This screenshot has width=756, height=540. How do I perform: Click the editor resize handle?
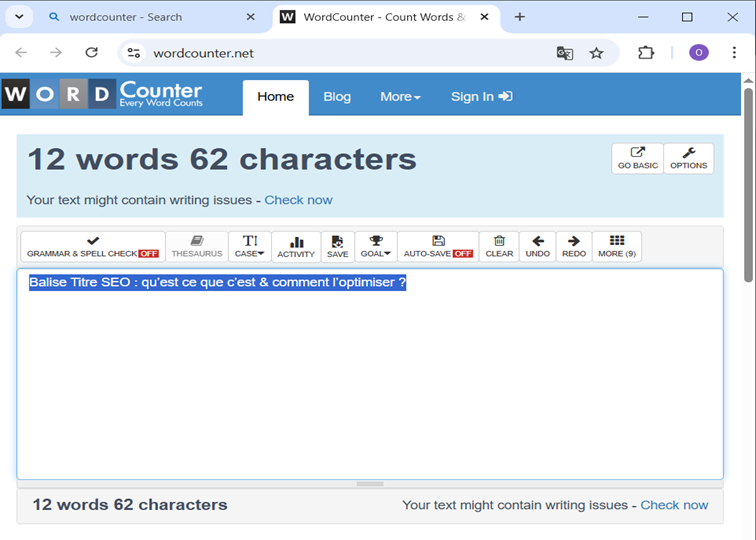point(370,484)
